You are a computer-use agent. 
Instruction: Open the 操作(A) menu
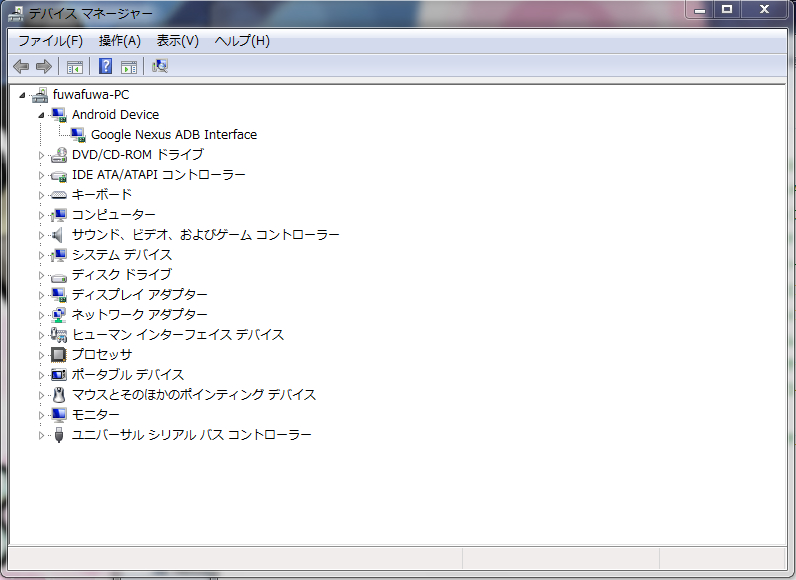tap(119, 41)
